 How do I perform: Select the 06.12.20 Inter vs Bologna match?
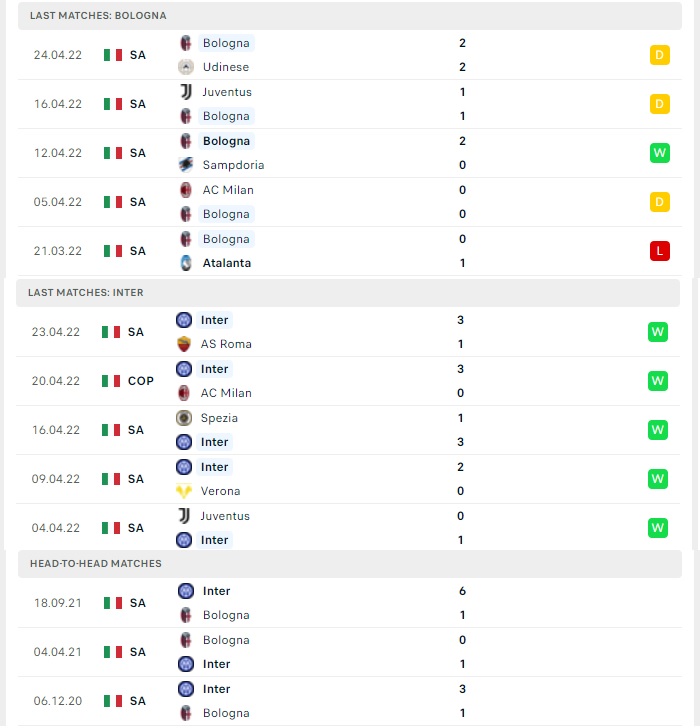click(x=350, y=701)
